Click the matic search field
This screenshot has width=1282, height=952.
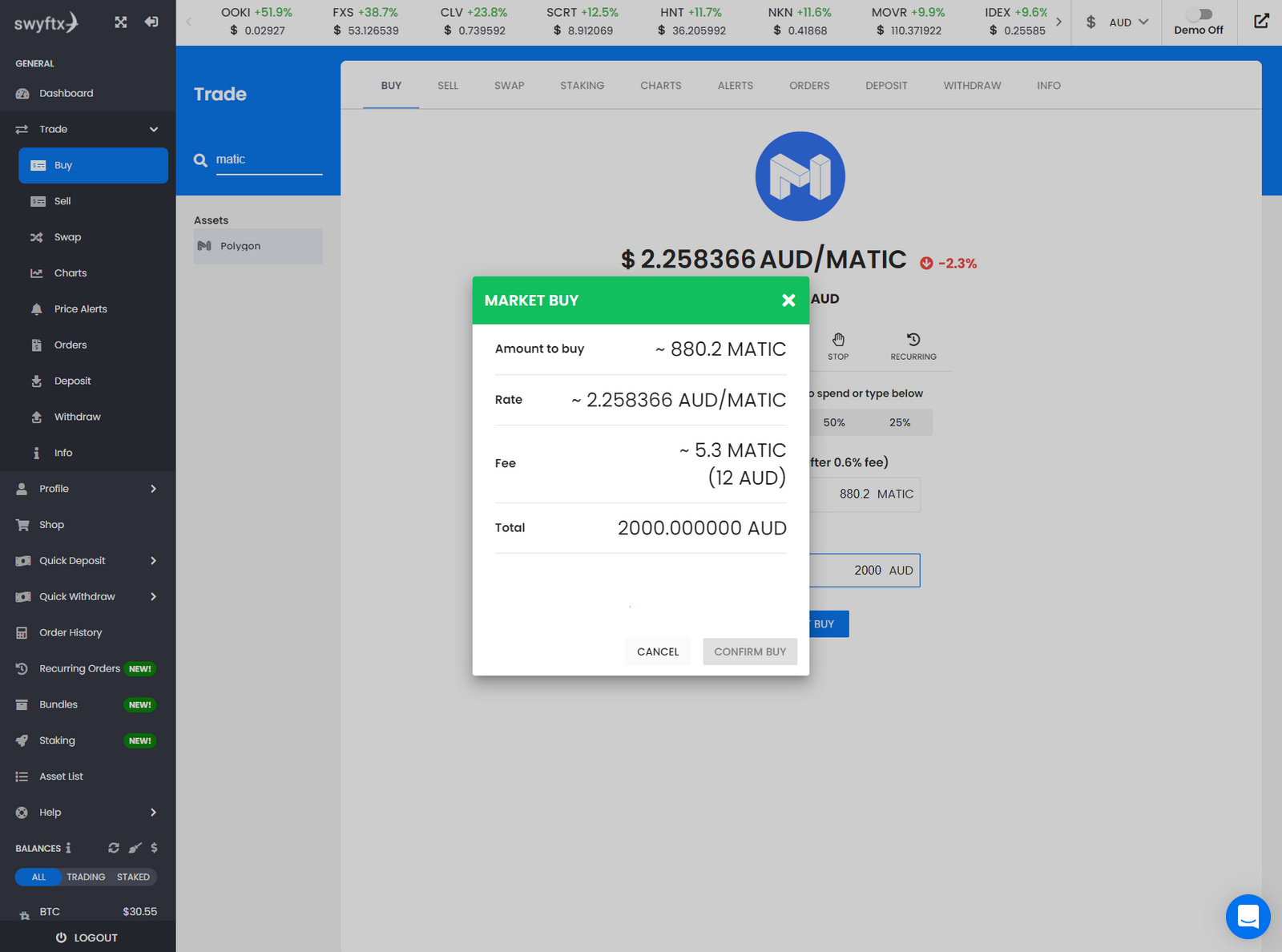269,159
